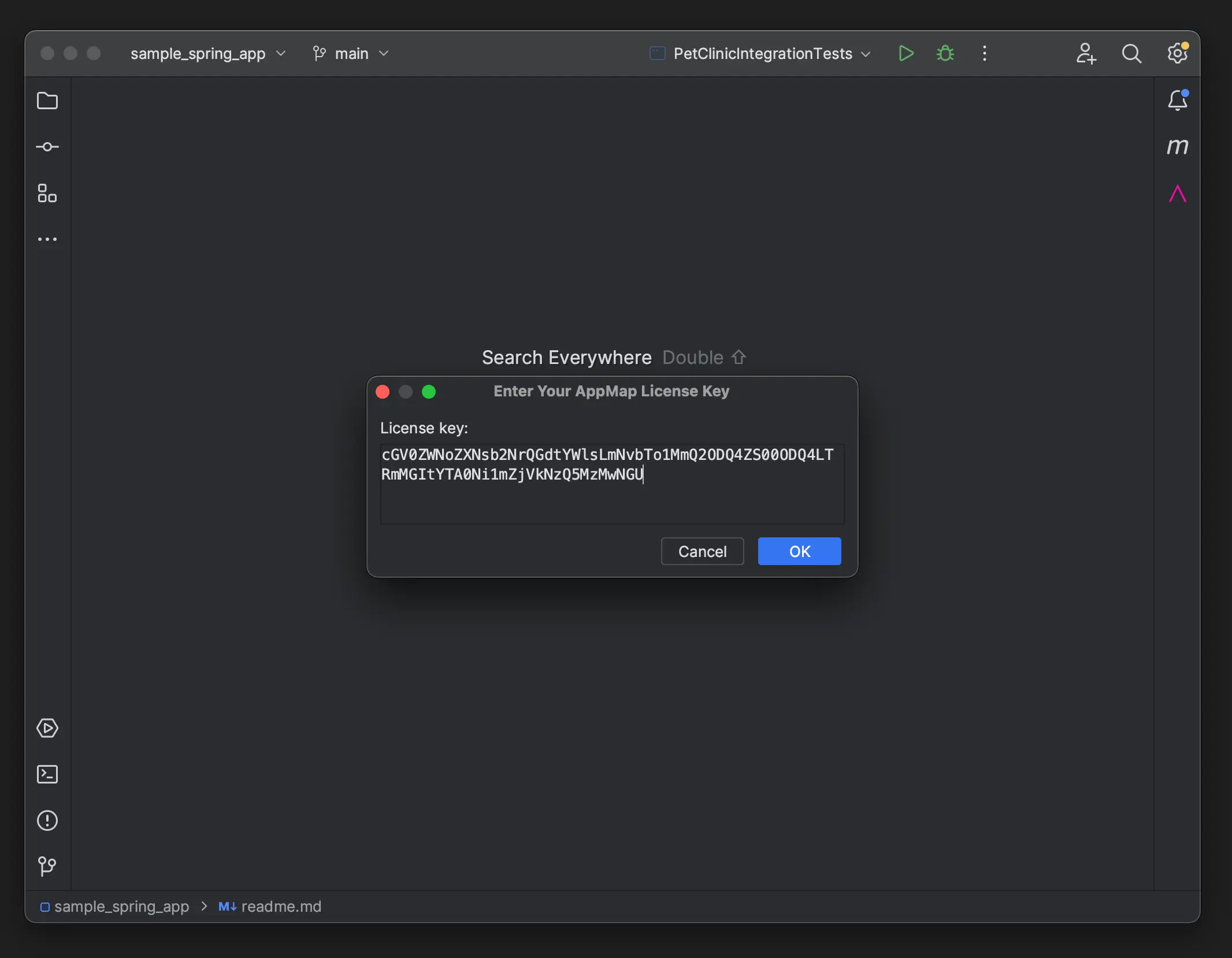1232x958 pixels.
Task: Open the AppMap tool window icon
Action: click(x=1178, y=194)
